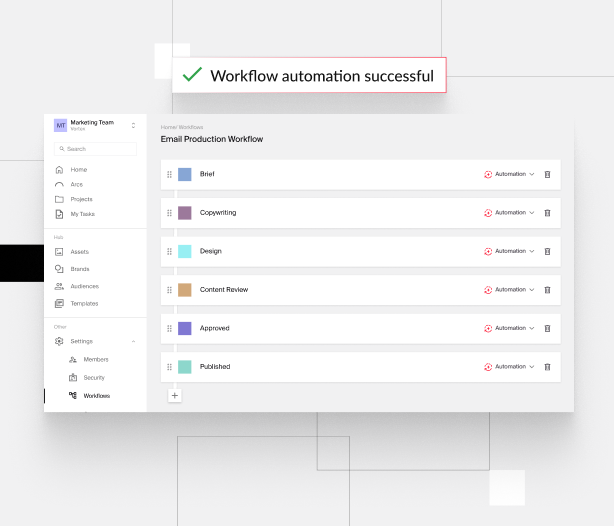Open Assets in the Hub section
The image size is (614, 526).
coord(79,252)
